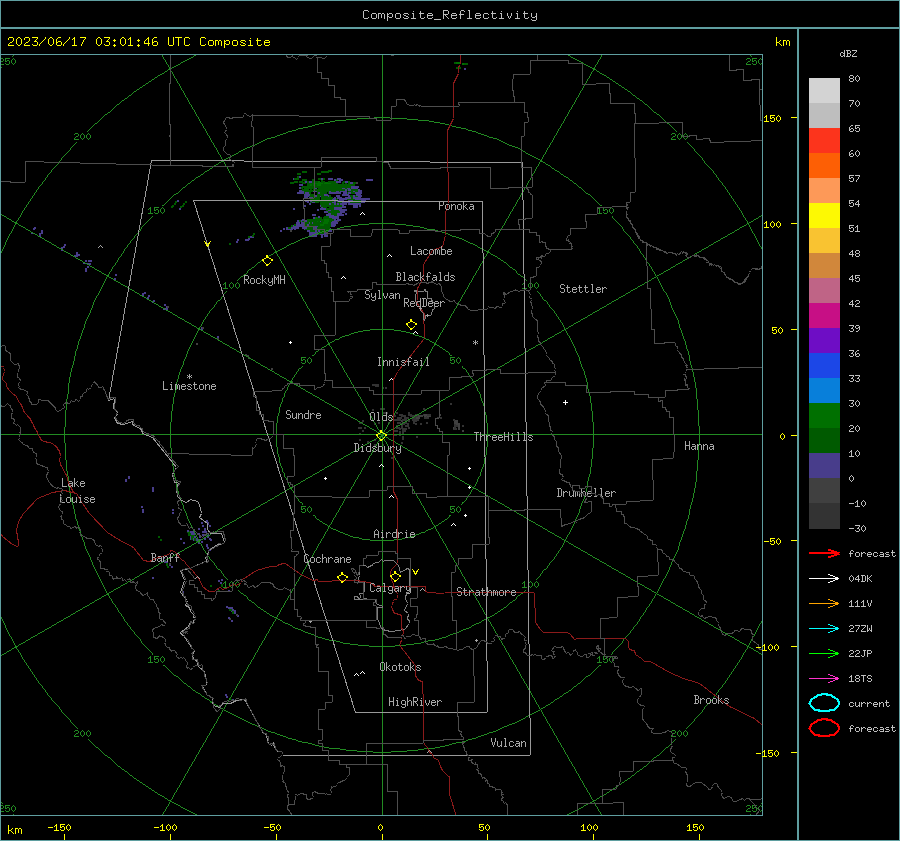Select the yellow 54 dBZ color swatch
900x841 pixels.
click(x=824, y=215)
